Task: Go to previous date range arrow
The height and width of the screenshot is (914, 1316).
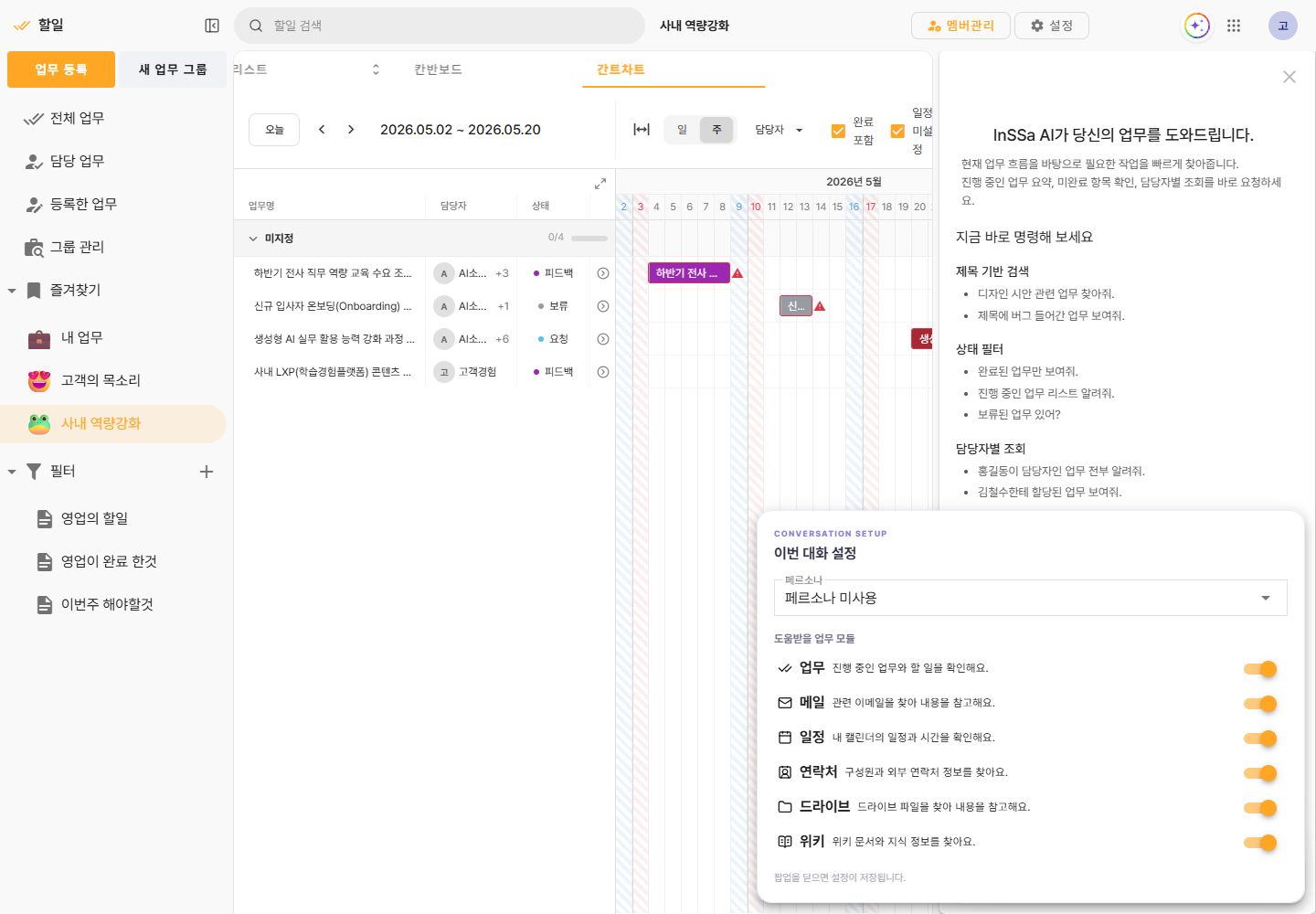Action: pyautogui.click(x=322, y=130)
